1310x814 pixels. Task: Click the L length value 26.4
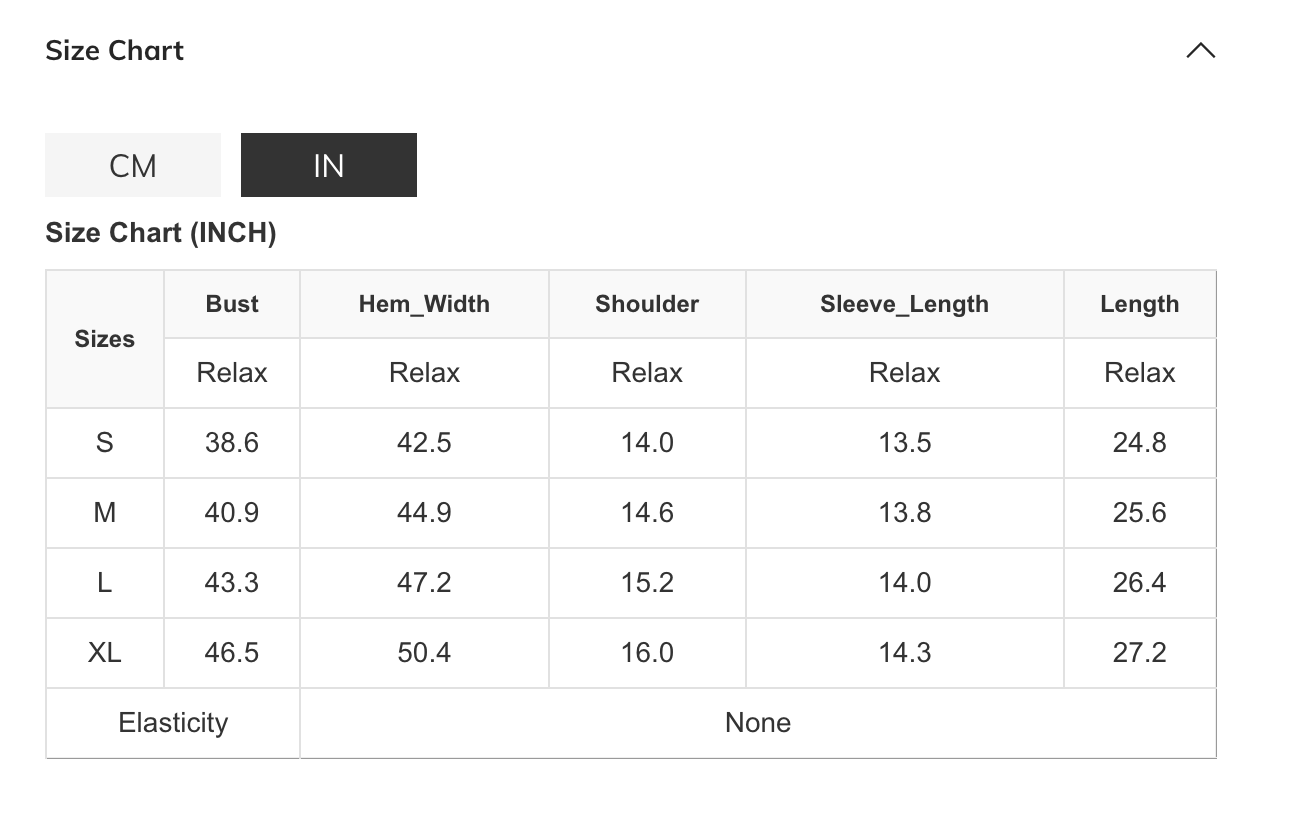pyautogui.click(x=1139, y=583)
